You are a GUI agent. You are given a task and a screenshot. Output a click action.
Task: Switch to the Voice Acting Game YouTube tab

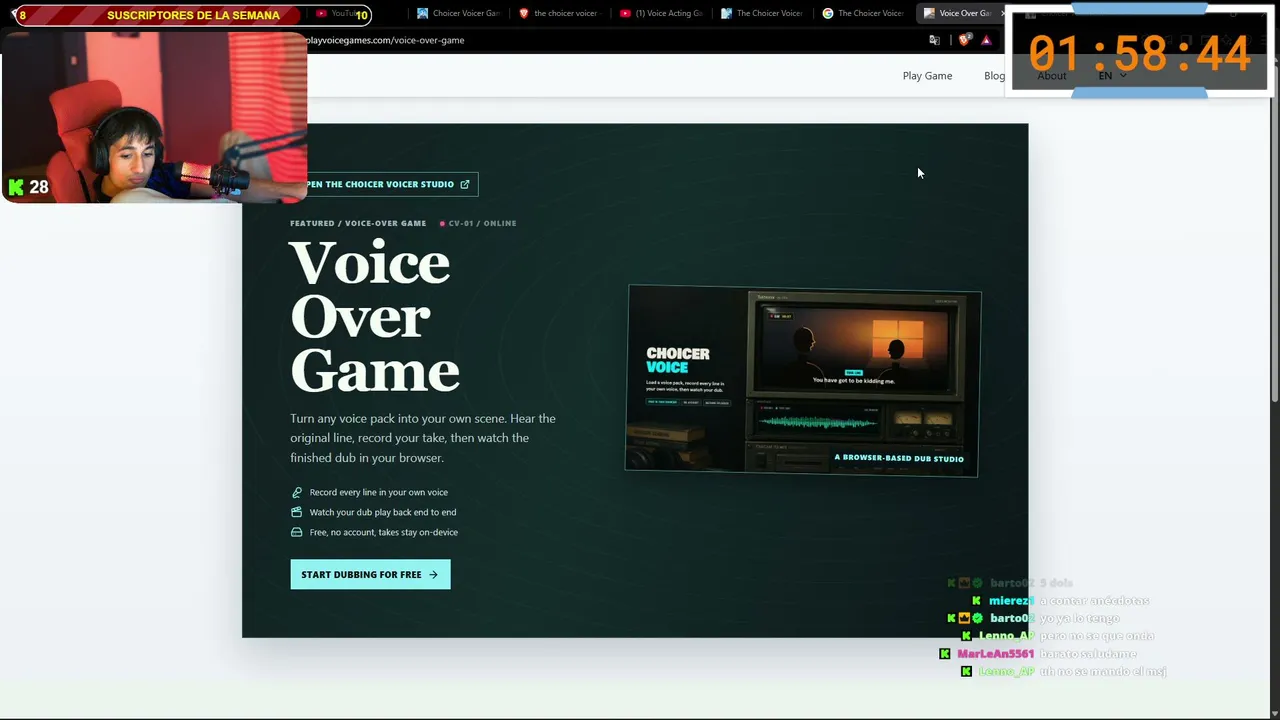pos(661,13)
